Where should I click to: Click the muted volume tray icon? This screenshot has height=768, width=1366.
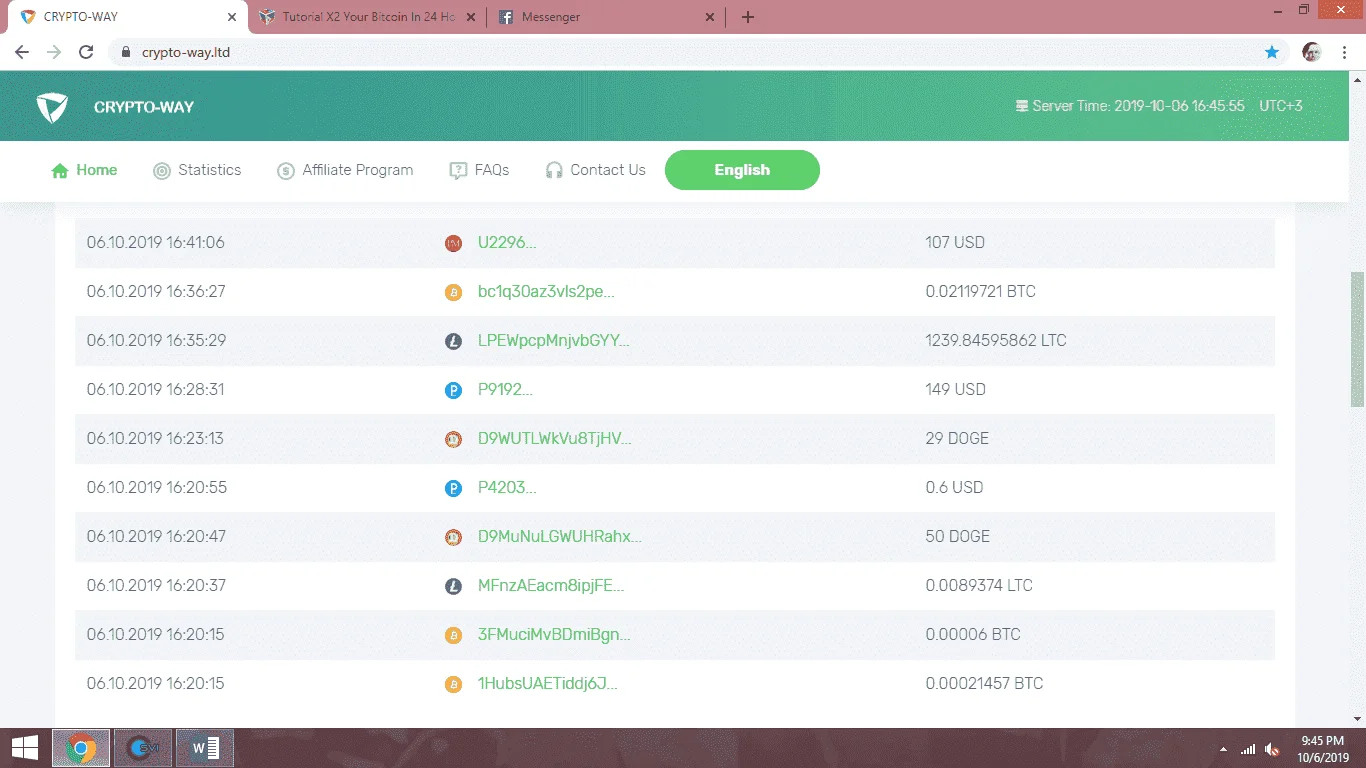pyautogui.click(x=1273, y=749)
